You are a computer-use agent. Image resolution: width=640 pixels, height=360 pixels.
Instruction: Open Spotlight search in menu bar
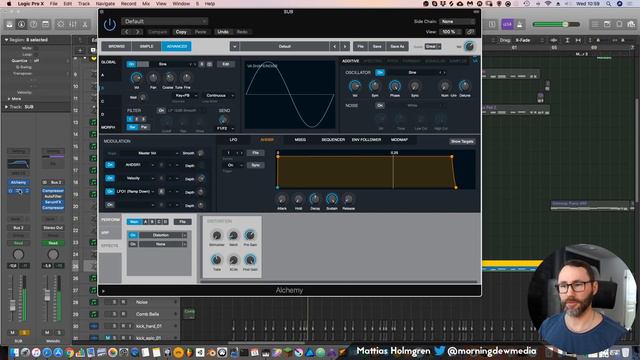609,4
